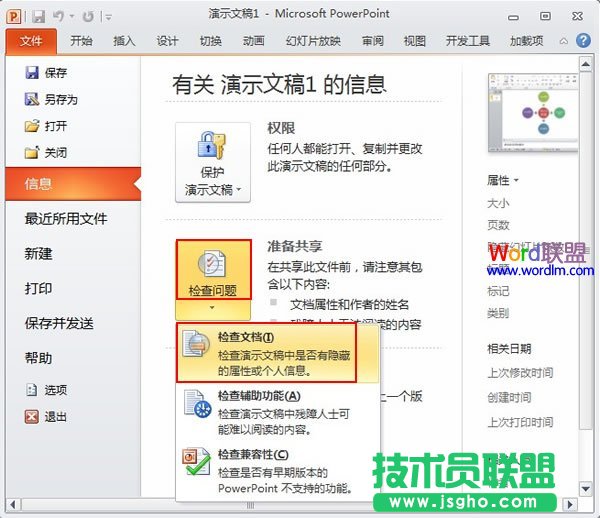Image resolution: width=600 pixels, height=518 pixels.
Task: Click the 标记 property label
Action: [498, 291]
